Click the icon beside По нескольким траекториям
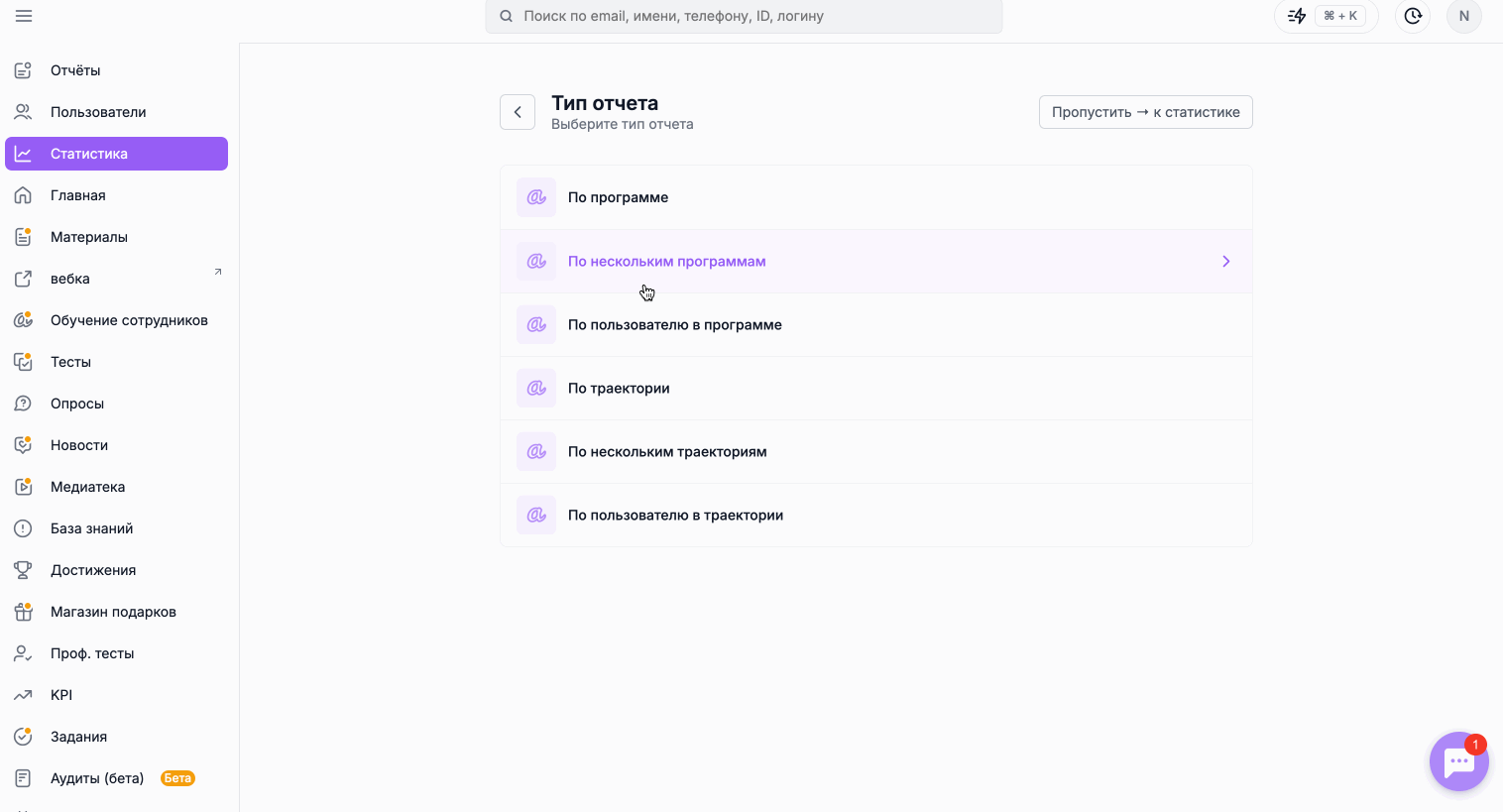The image size is (1503, 812). pyautogui.click(x=536, y=451)
